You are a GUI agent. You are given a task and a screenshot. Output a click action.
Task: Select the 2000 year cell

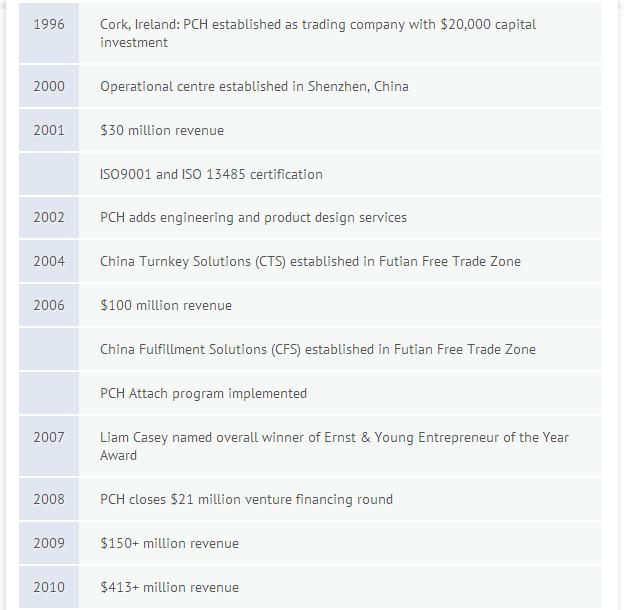[x=49, y=86]
